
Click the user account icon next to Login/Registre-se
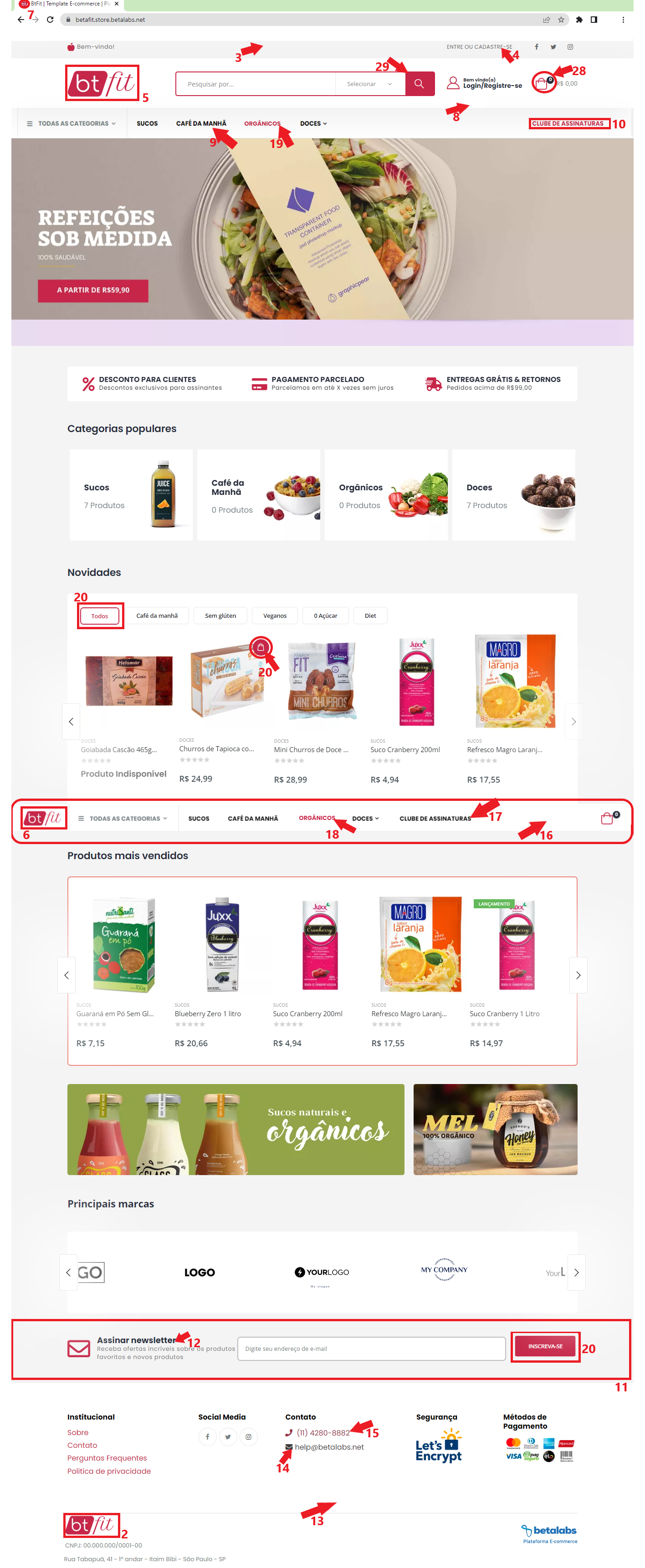point(453,83)
